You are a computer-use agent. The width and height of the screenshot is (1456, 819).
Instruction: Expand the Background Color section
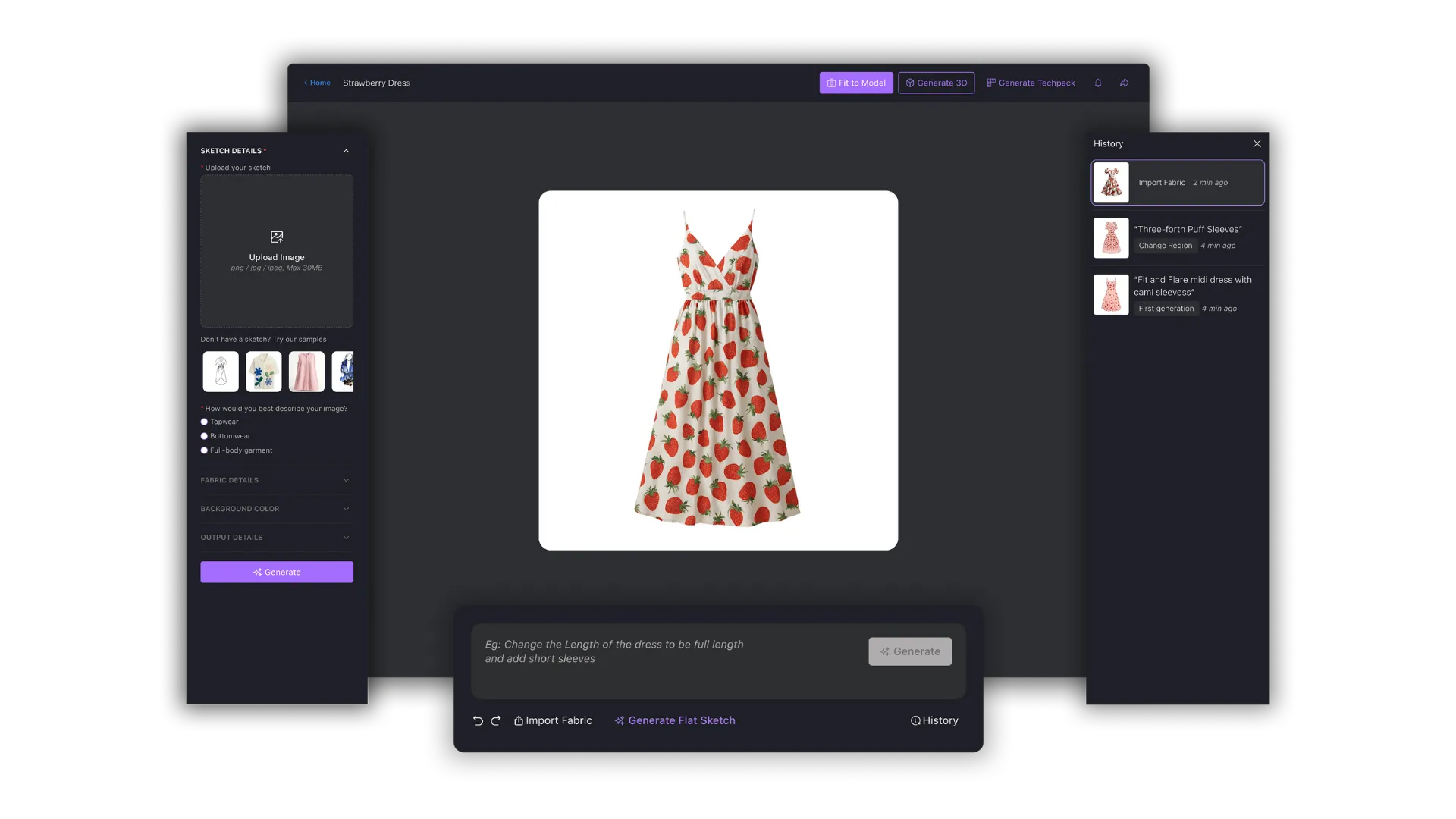[x=275, y=509]
